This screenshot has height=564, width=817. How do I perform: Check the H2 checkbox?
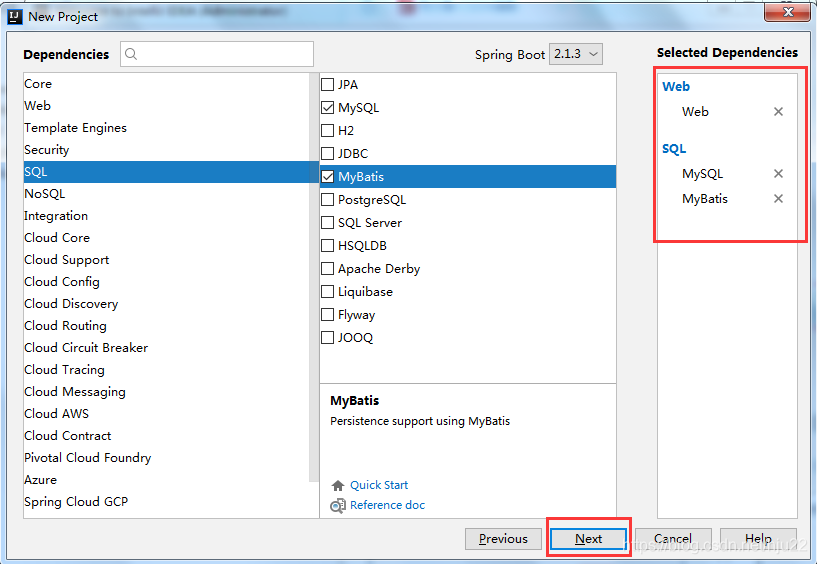click(x=327, y=130)
